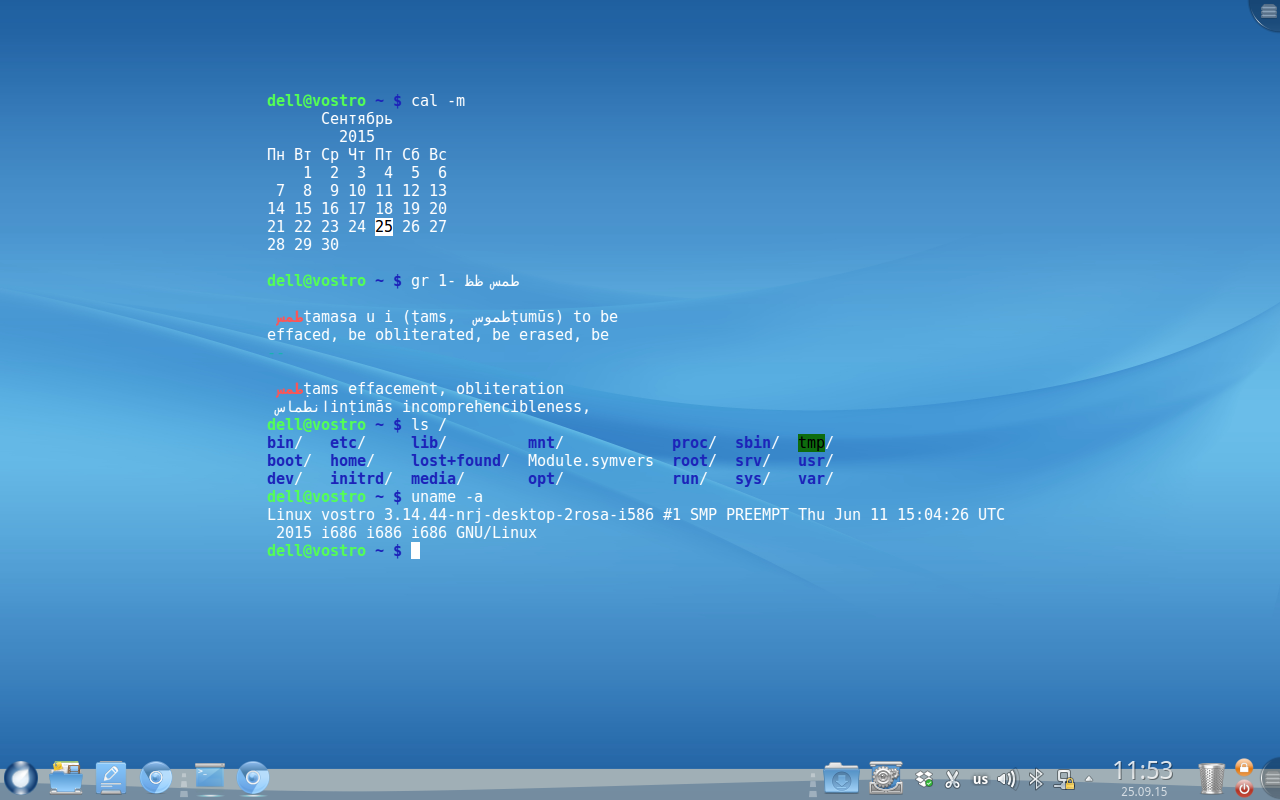Image resolution: width=1280 pixels, height=800 pixels.
Task: Click the bin/ directory entry
Action: click(x=285, y=443)
